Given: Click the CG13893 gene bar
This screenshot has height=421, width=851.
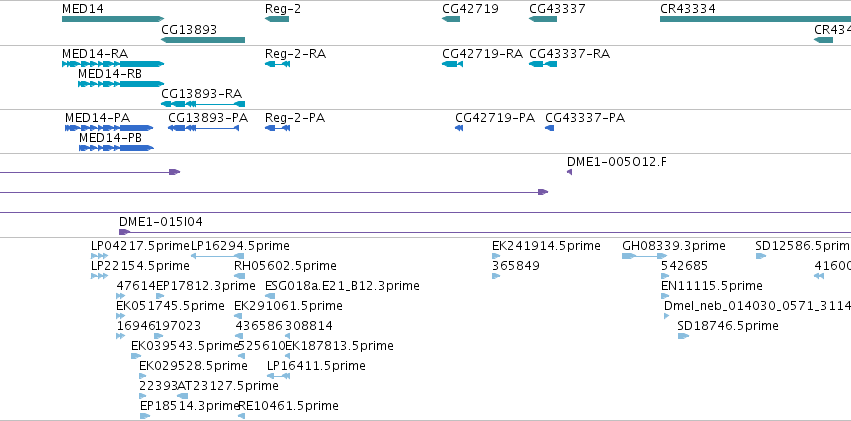Looking at the screenshot, I should 203,40.
